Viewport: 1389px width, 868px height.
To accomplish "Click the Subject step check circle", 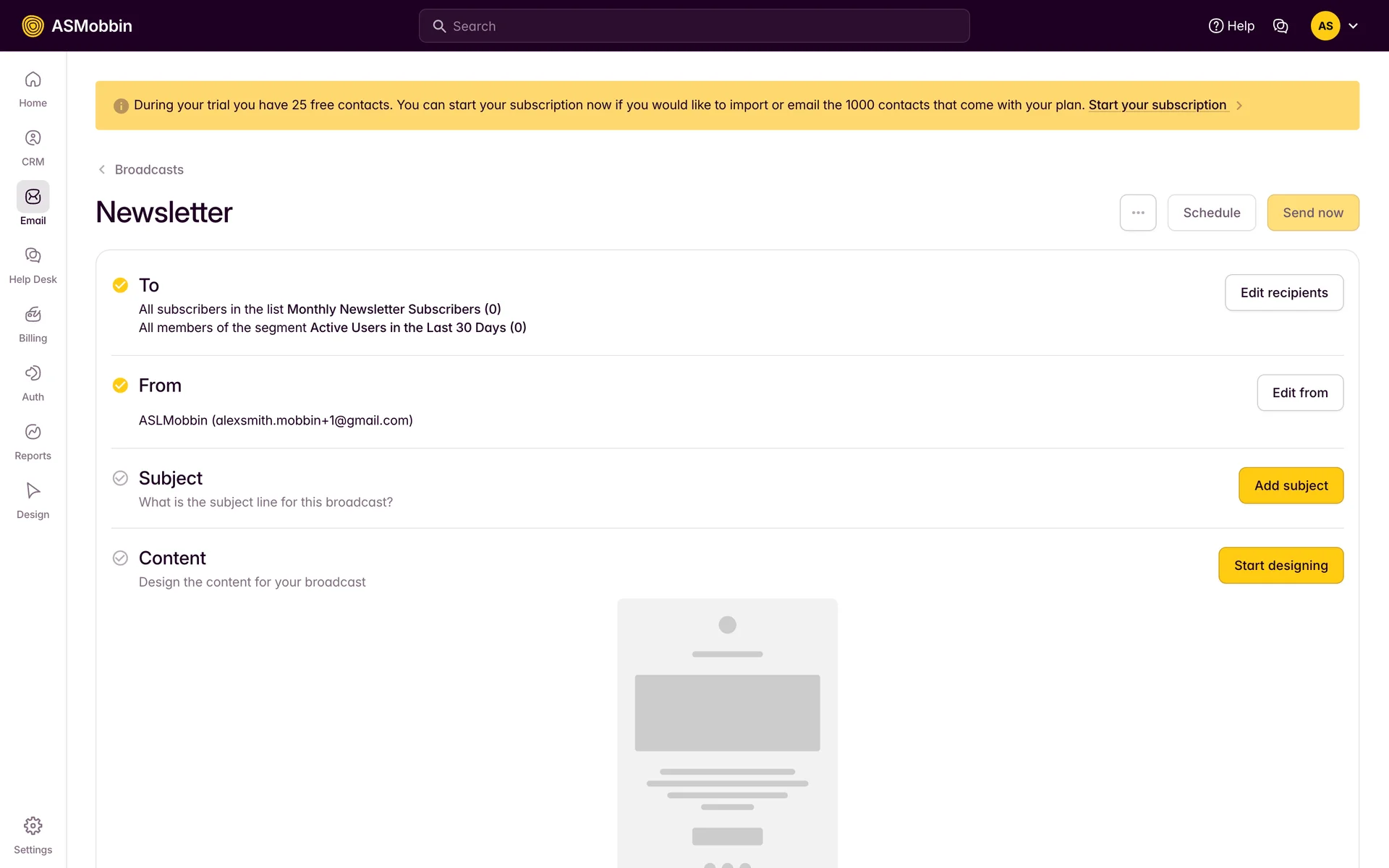I will click(x=120, y=478).
